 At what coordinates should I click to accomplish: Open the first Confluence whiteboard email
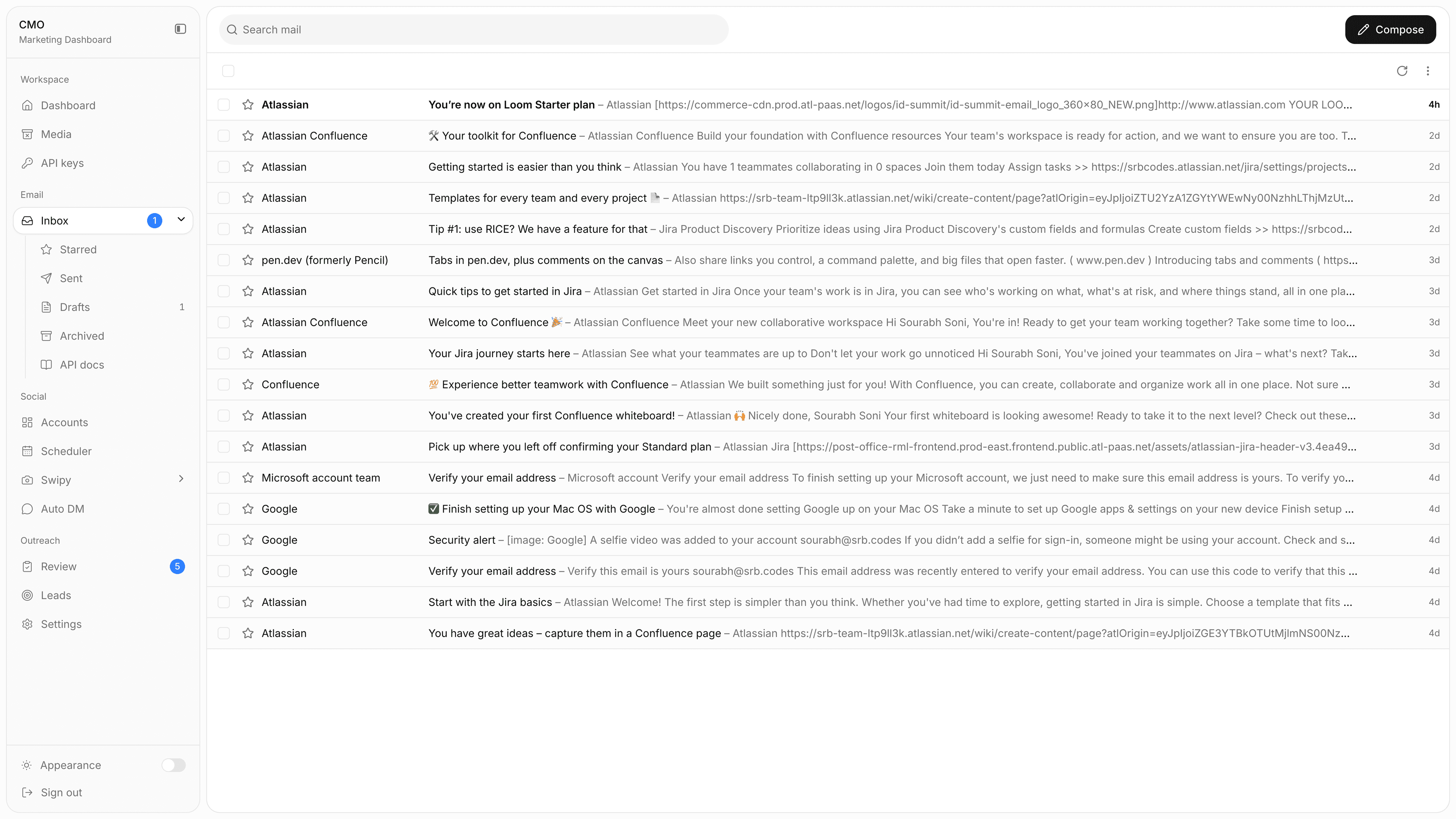point(828,416)
